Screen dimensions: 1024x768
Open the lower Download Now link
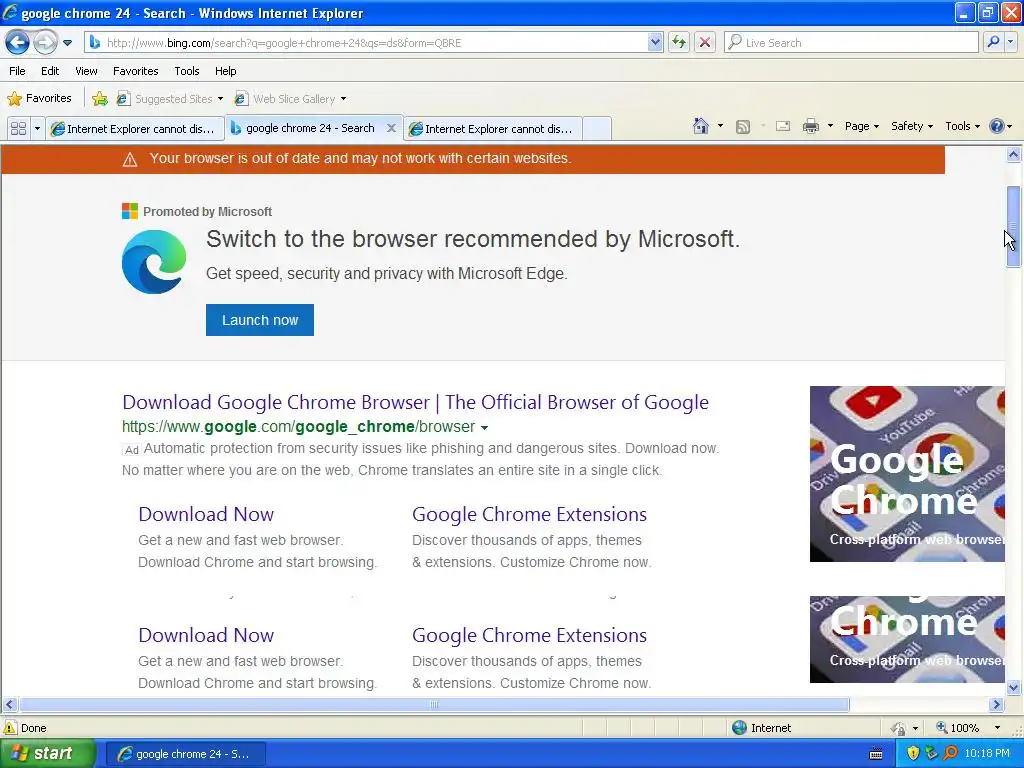pyautogui.click(x=206, y=635)
